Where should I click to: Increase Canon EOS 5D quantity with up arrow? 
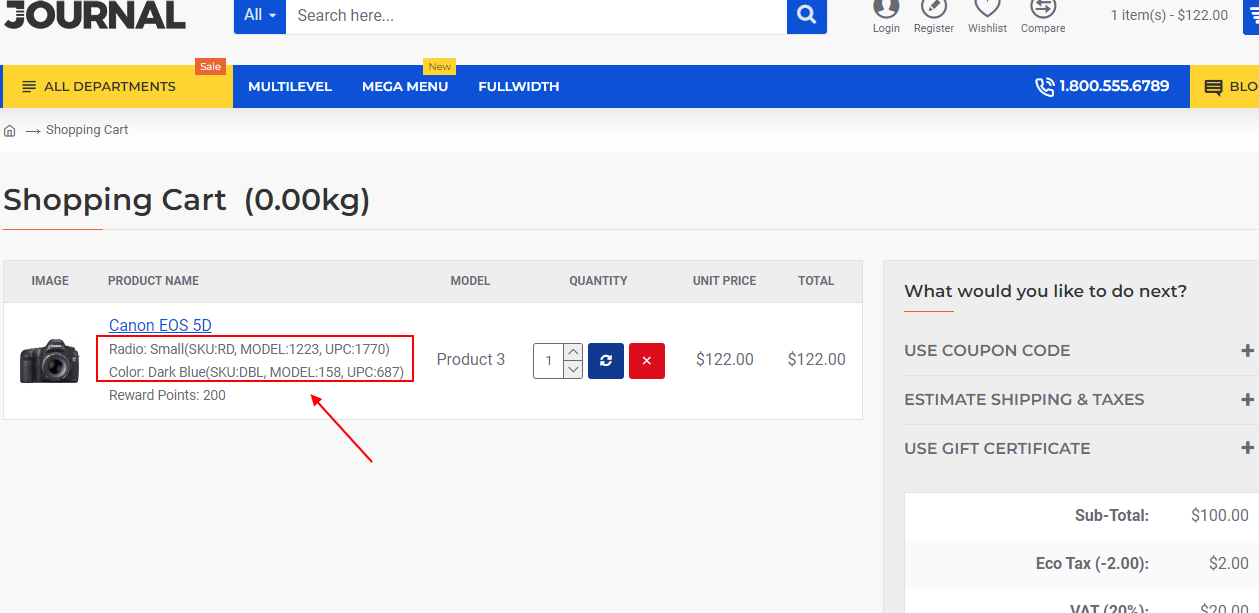tap(573, 352)
